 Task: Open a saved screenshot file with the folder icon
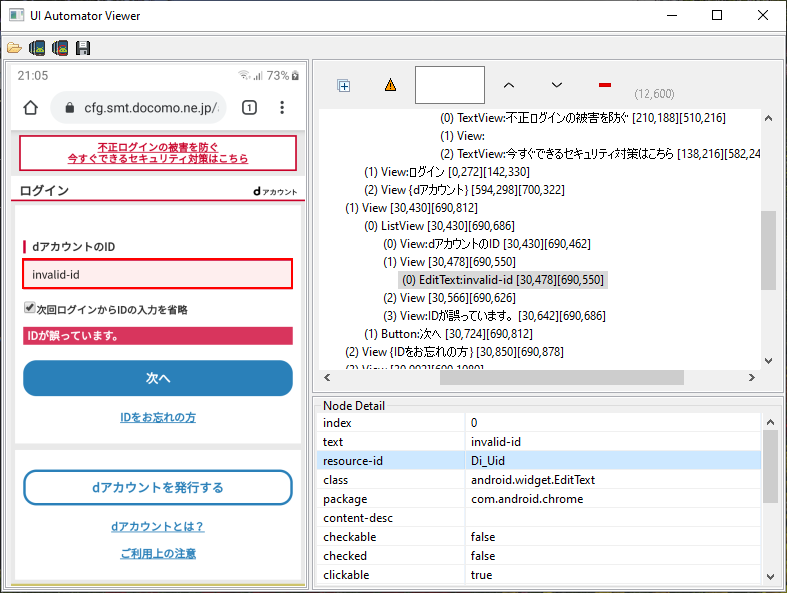pos(14,48)
